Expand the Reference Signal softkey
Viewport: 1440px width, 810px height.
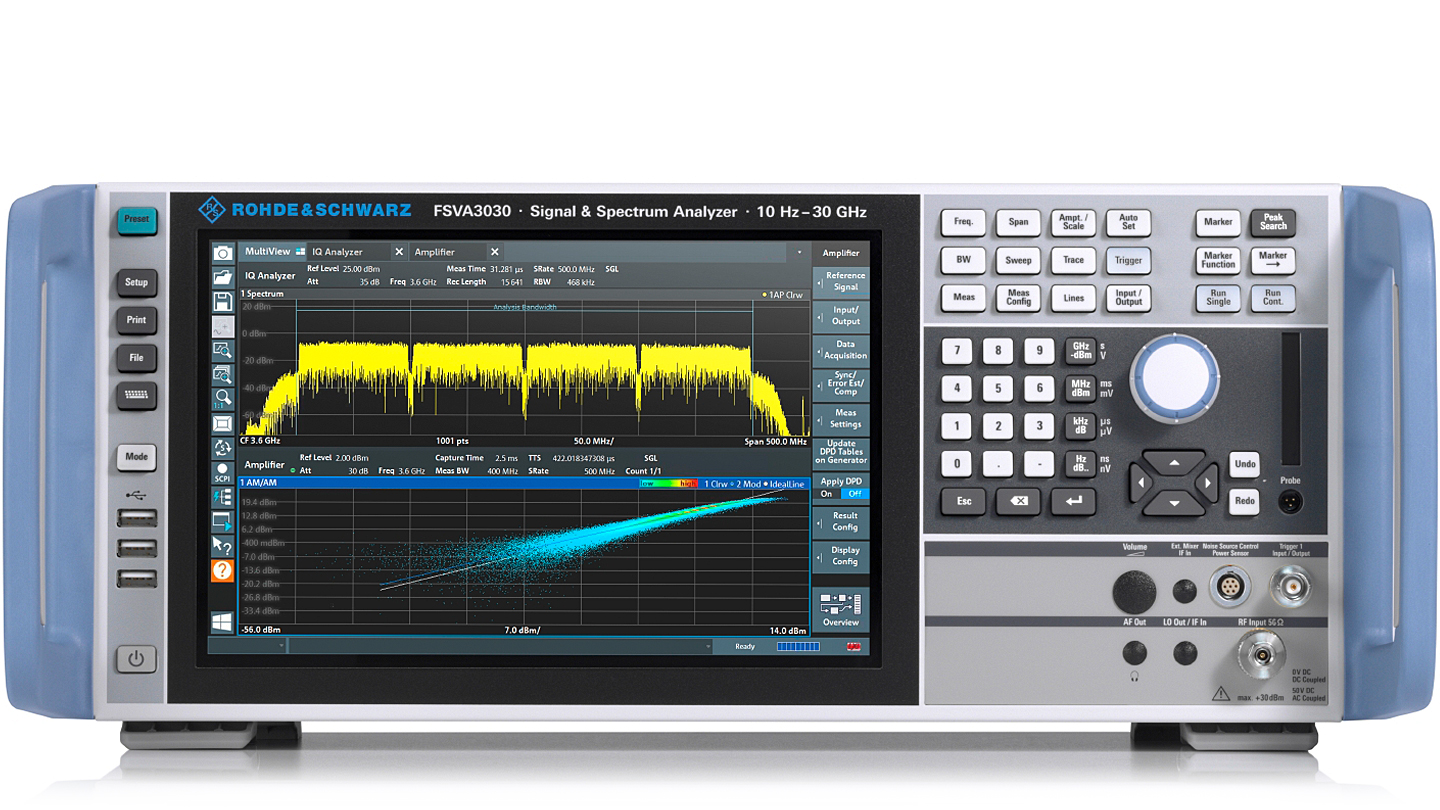(840, 282)
